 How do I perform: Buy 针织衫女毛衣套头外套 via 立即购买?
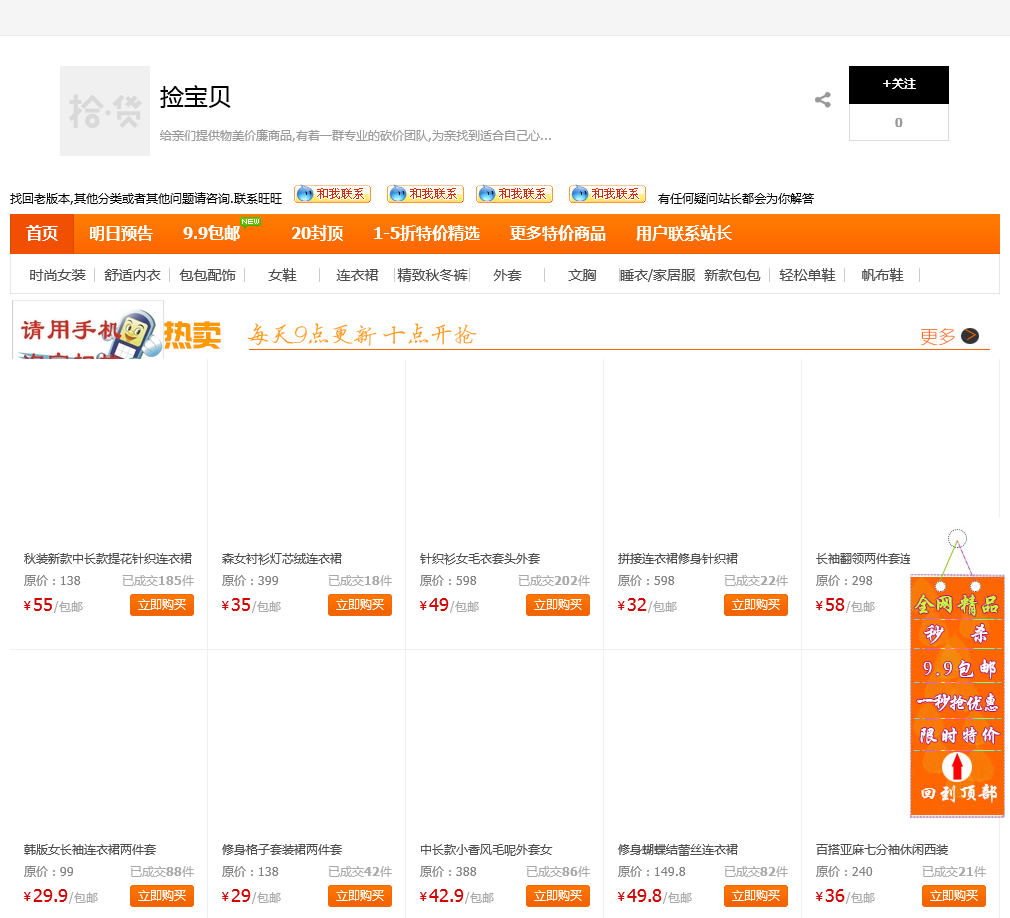(558, 605)
